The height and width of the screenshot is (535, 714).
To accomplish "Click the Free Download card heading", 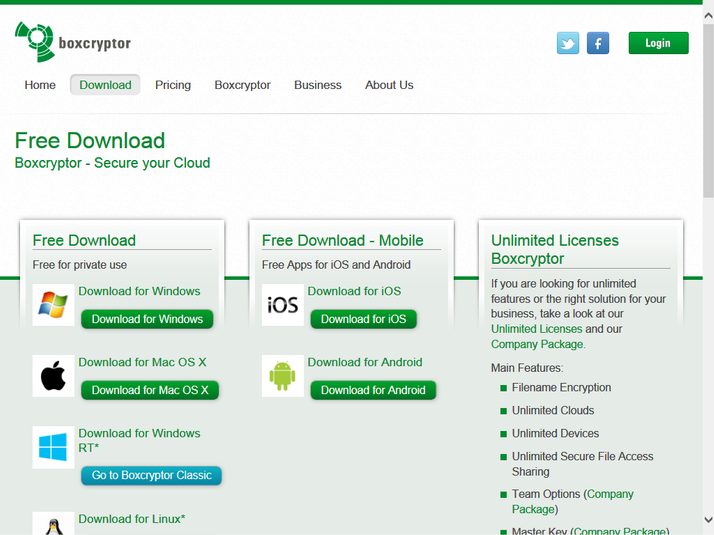I will pyautogui.click(x=84, y=240).
